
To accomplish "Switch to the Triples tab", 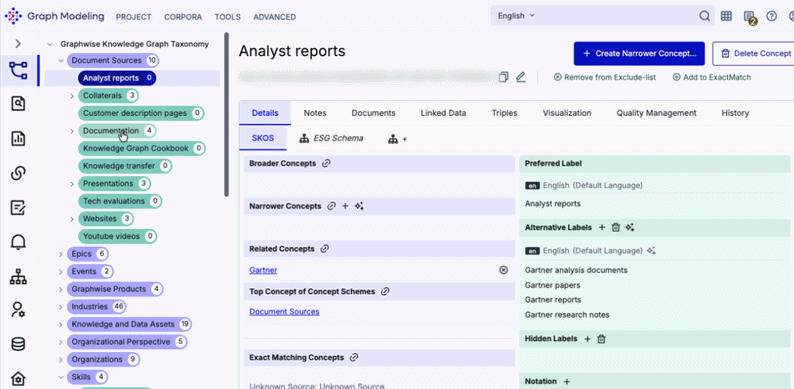I will pyautogui.click(x=504, y=113).
